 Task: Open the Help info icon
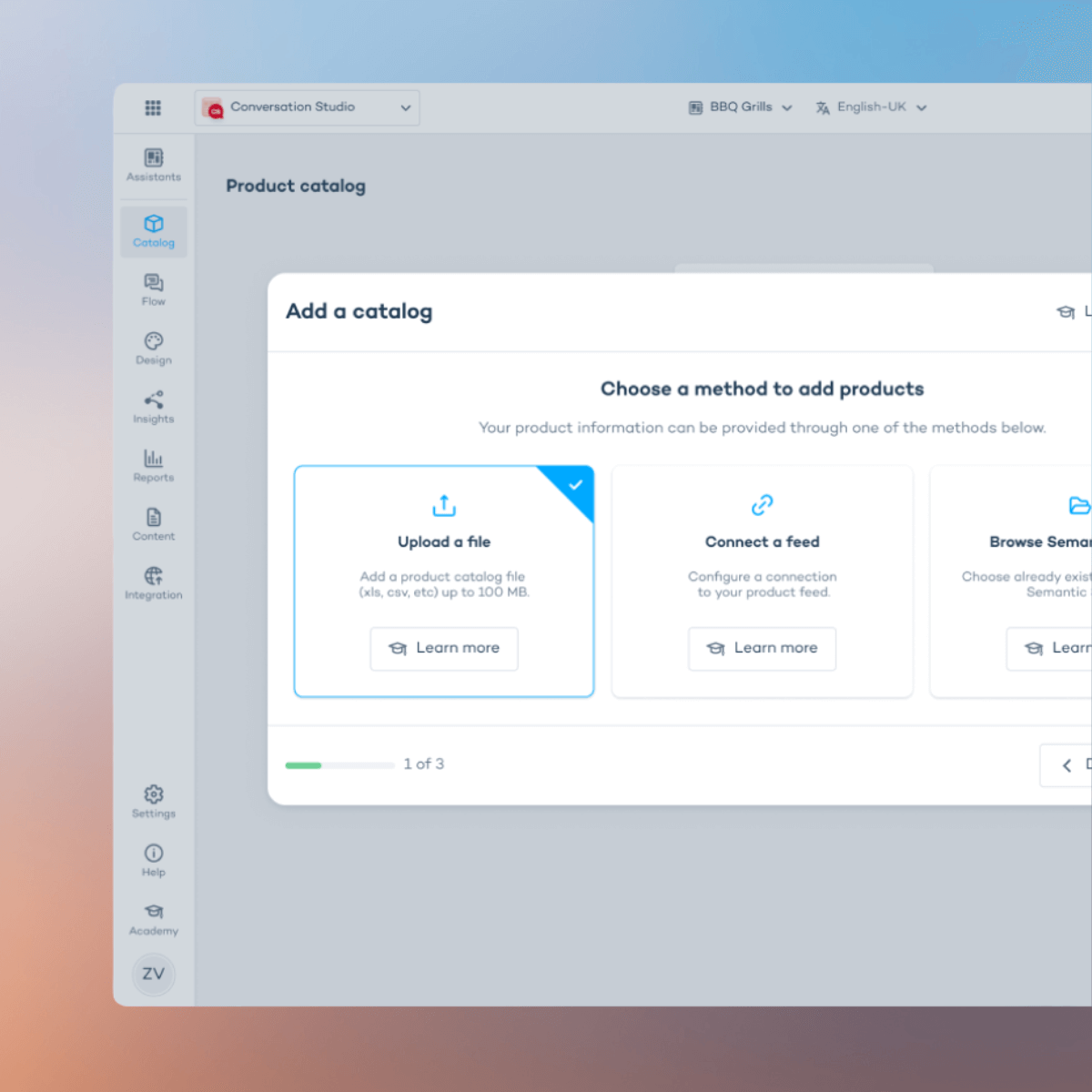point(154,860)
